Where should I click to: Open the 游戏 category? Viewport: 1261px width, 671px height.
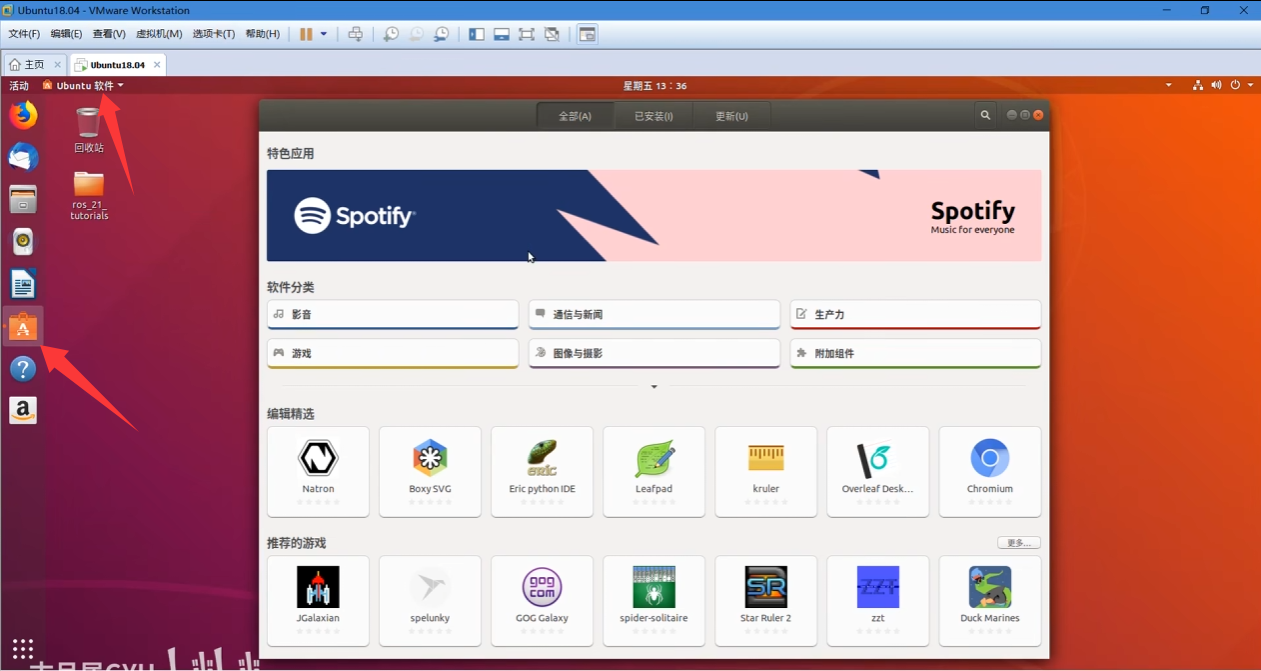point(393,353)
